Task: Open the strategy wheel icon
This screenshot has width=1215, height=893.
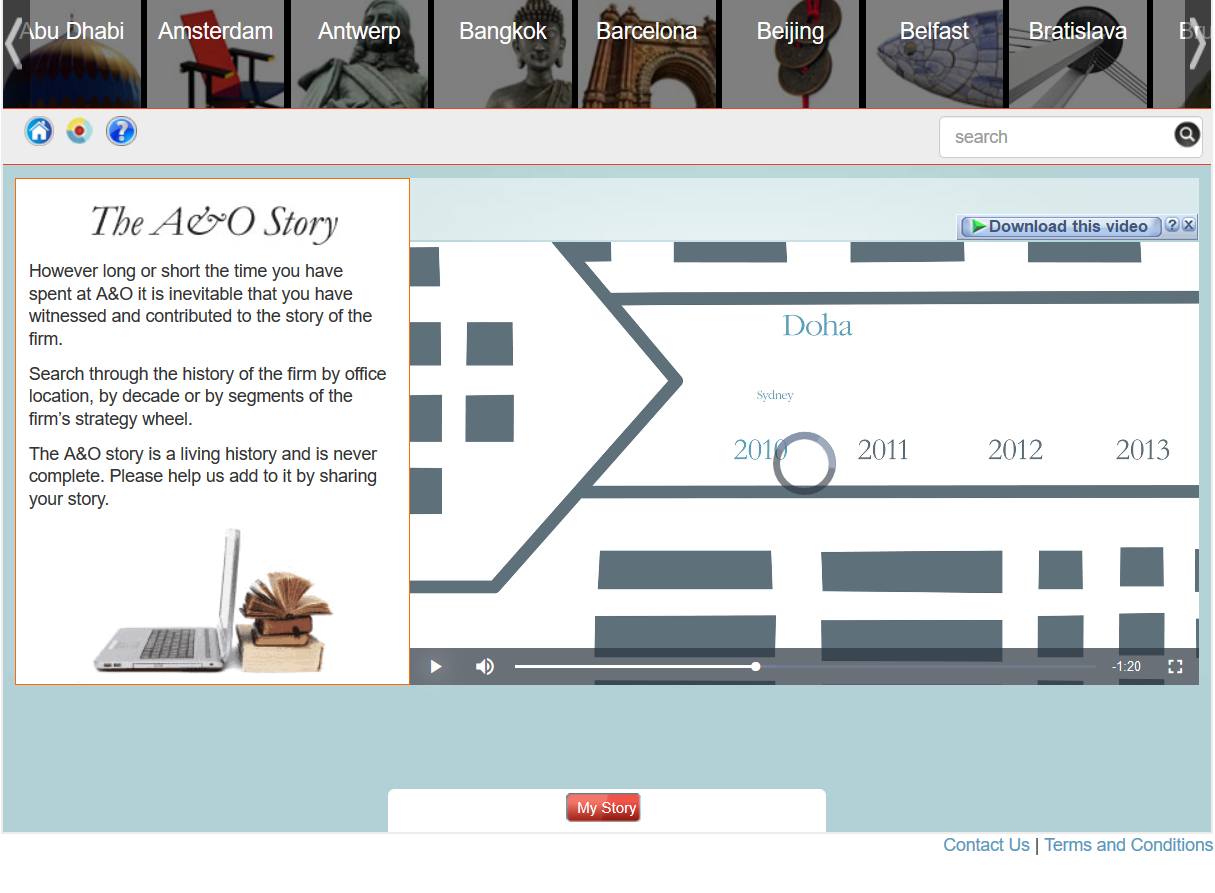Action: [x=79, y=131]
